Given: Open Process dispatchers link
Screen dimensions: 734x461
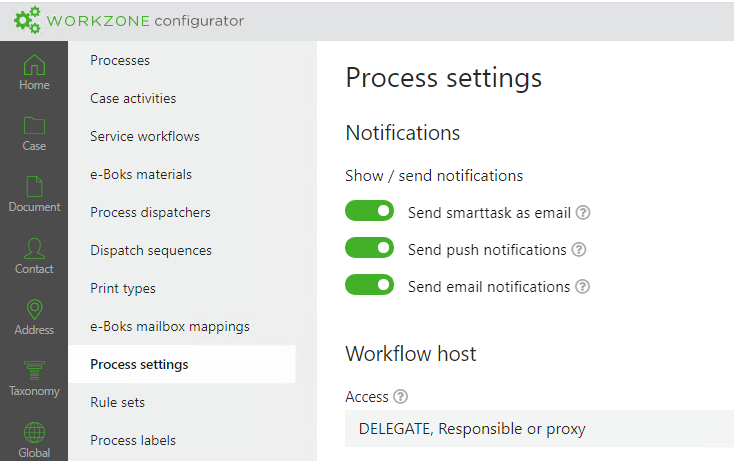Looking at the screenshot, I should coord(150,212).
